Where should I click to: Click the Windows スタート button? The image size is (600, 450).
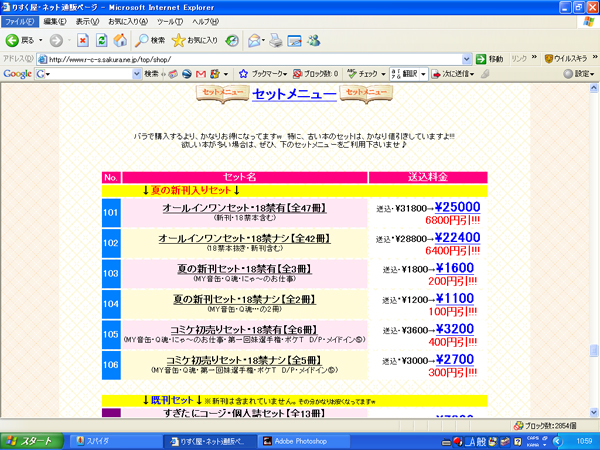coord(31,441)
